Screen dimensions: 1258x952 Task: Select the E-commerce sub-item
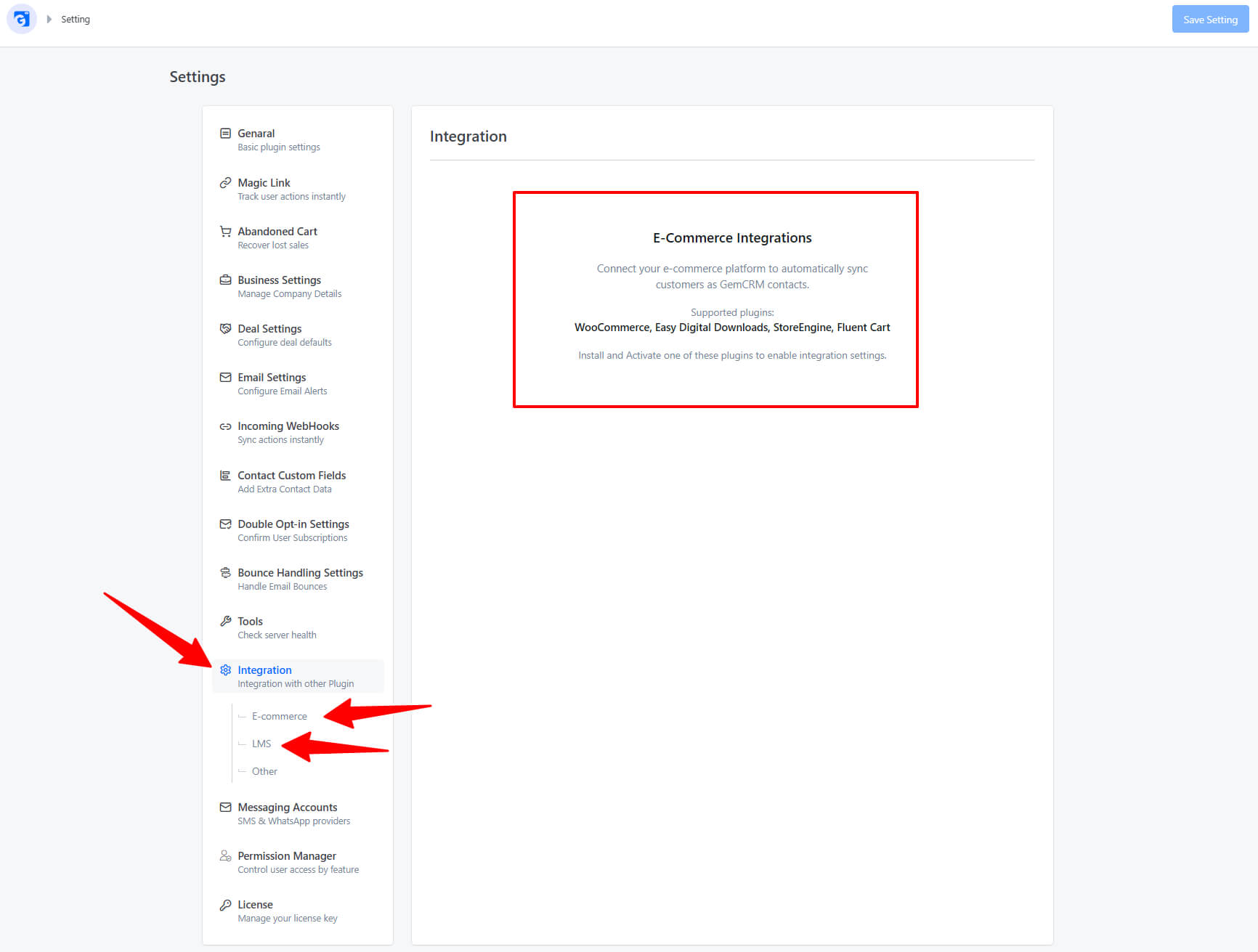[280, 717]
